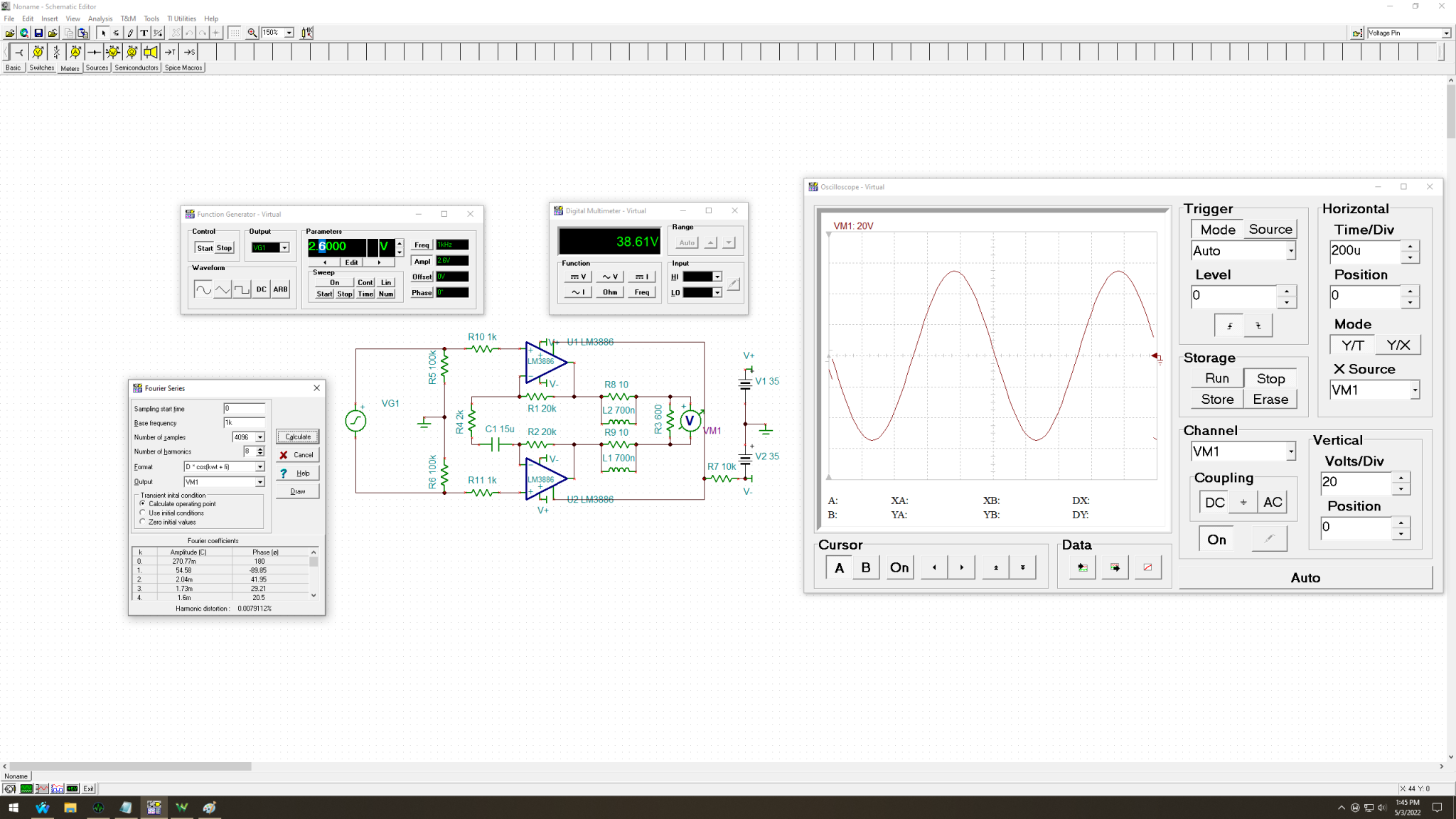
Task: Click Draw in Fourier Series dialog
Action: 298,491
